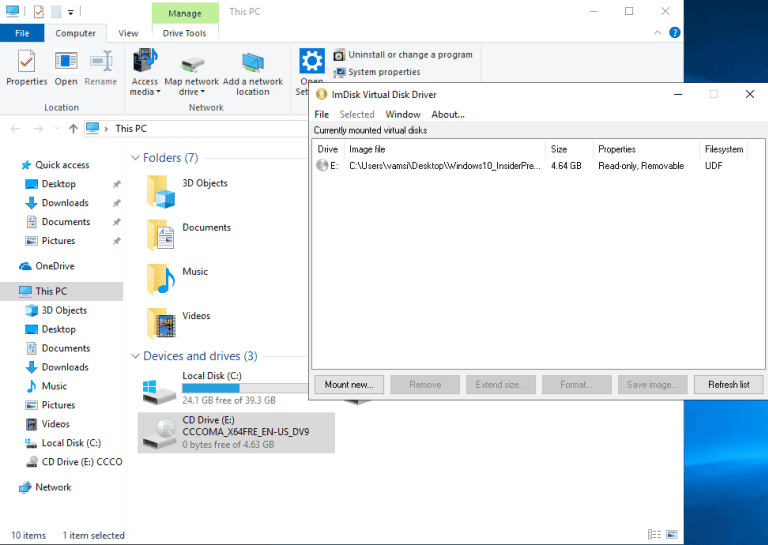Viewport: 768px width, 545px height.
Task: Click the Remove button in ImDisk
Action: tap(425, 385)
